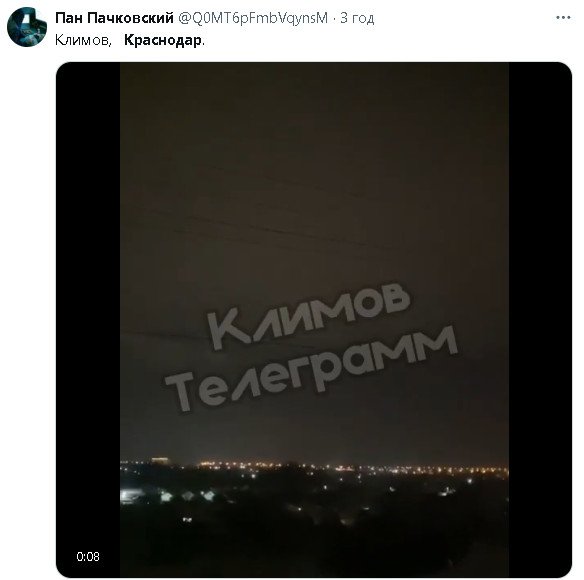Click the @Q0MT6pFmbVqynsM handle

point(253,18)
